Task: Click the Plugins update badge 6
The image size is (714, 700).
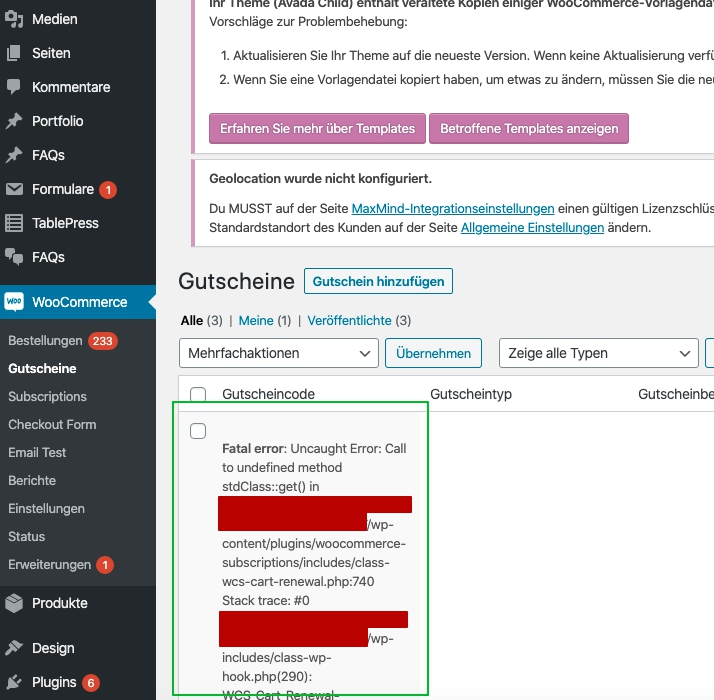Action: click(91, 682)
